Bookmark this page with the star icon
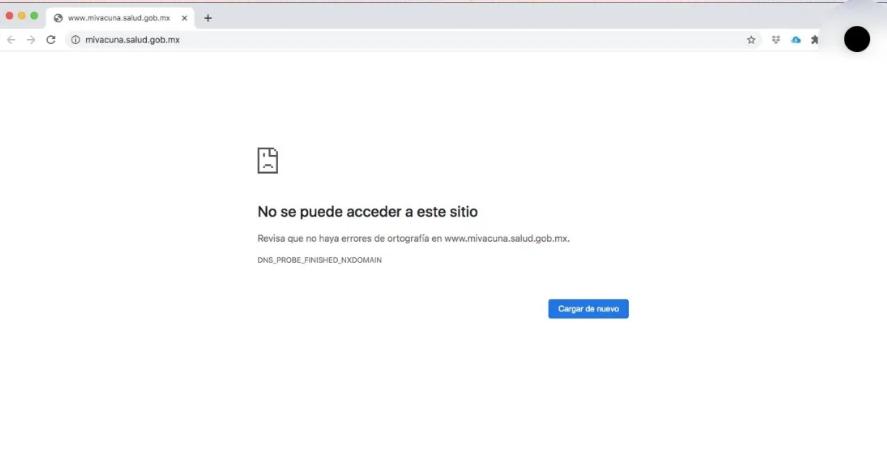The width and height of the screenshot is (887, 466). pyautogui.click(x=751, y=40)
